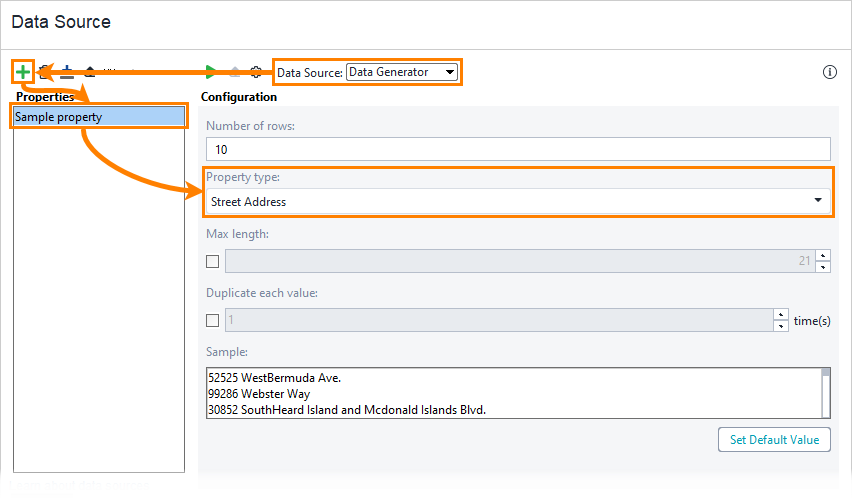The image size is (852, 499).
Task: Enable the Max length checkbox
Action: 212,262
